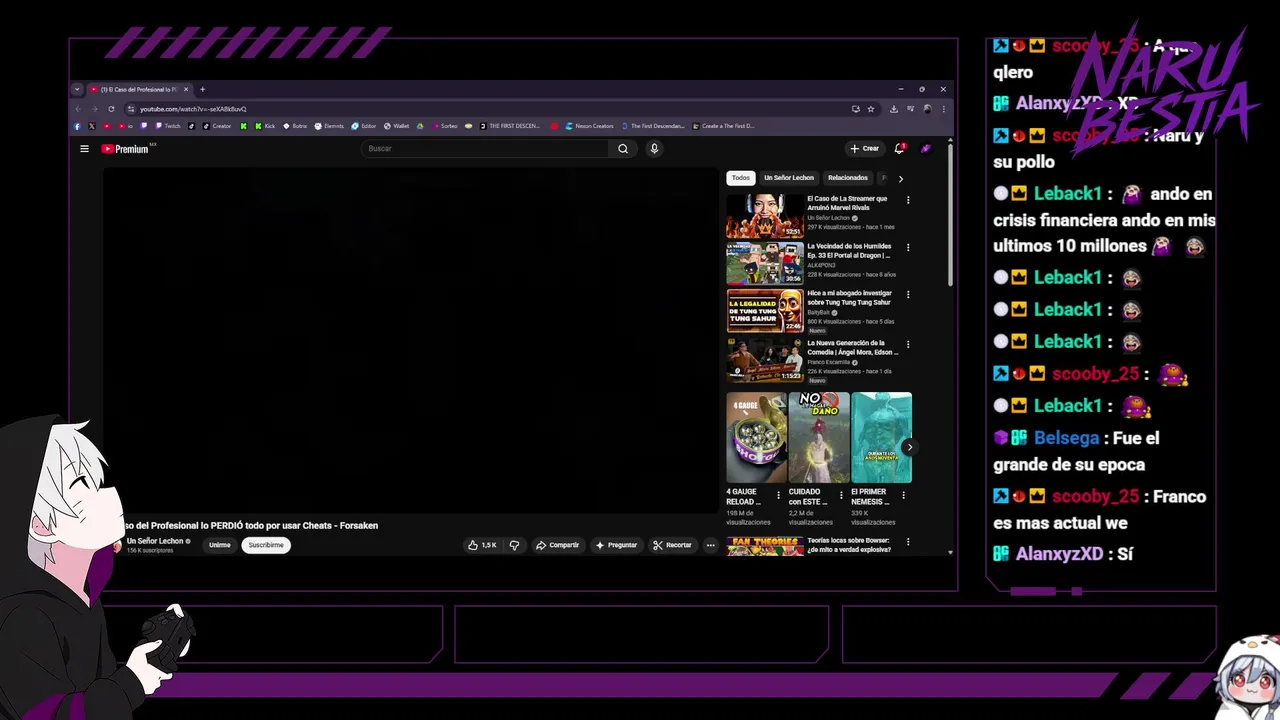The width and height of the screenshot is (1280, 720).
Task: Open Elemnts bookmark
Action: tap(329, 126)
